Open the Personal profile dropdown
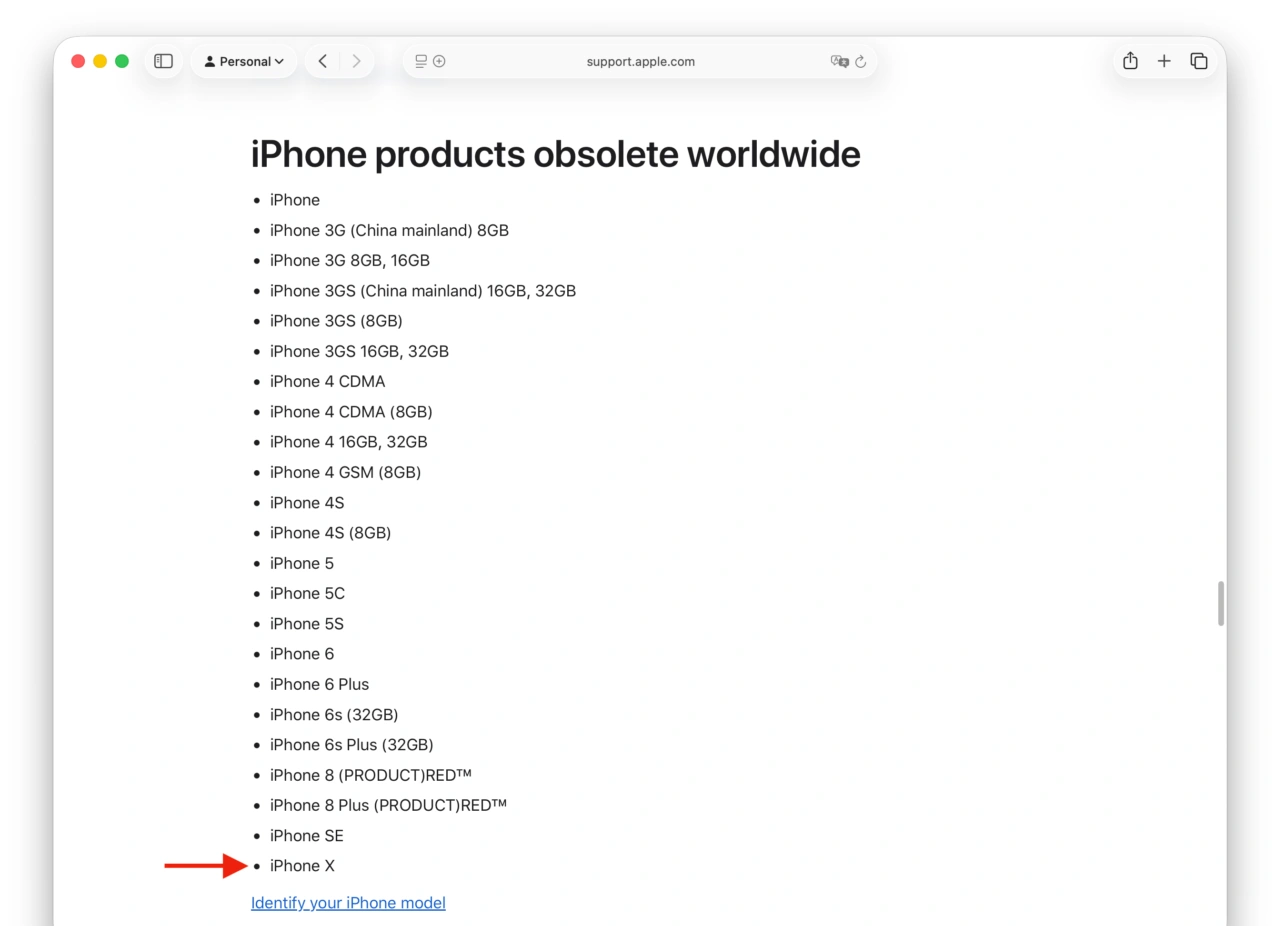 tap(244, 61)
